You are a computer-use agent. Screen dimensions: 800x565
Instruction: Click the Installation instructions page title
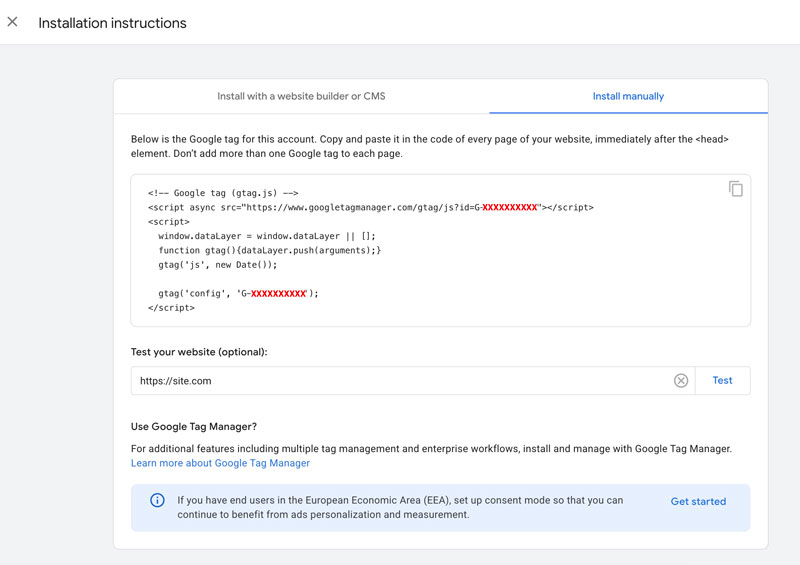(x=112, y=23)
